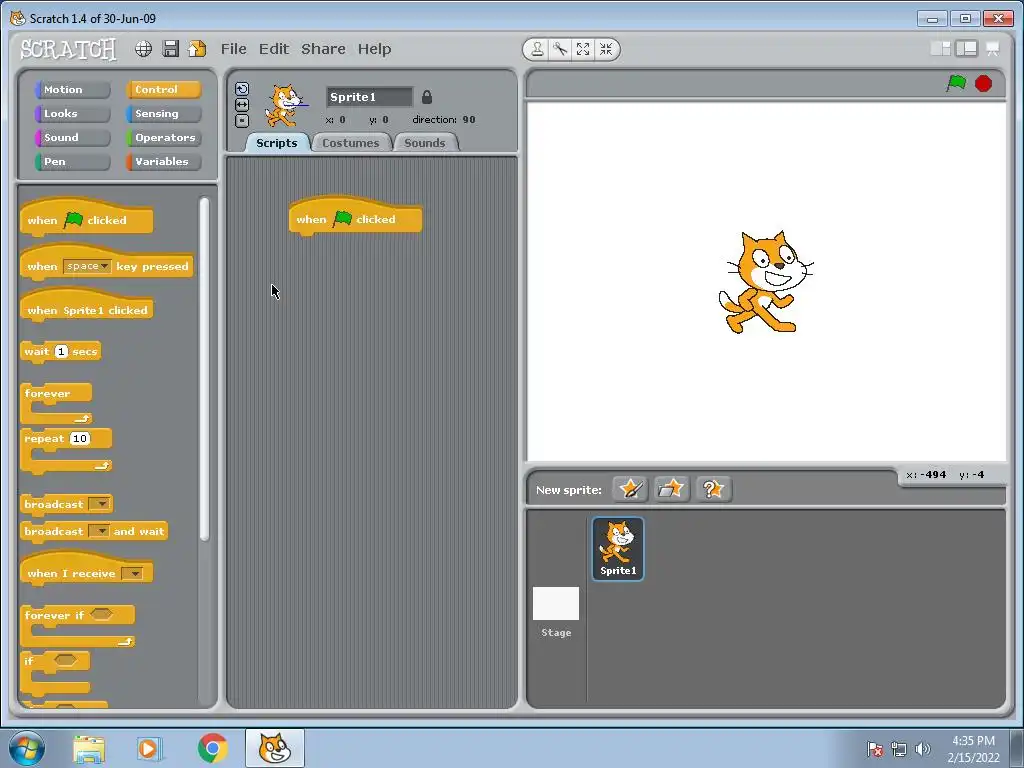This screenshot has width=1024, height=768.
Task: Open the broadcast message dropdown
Action: pos(100,504)
